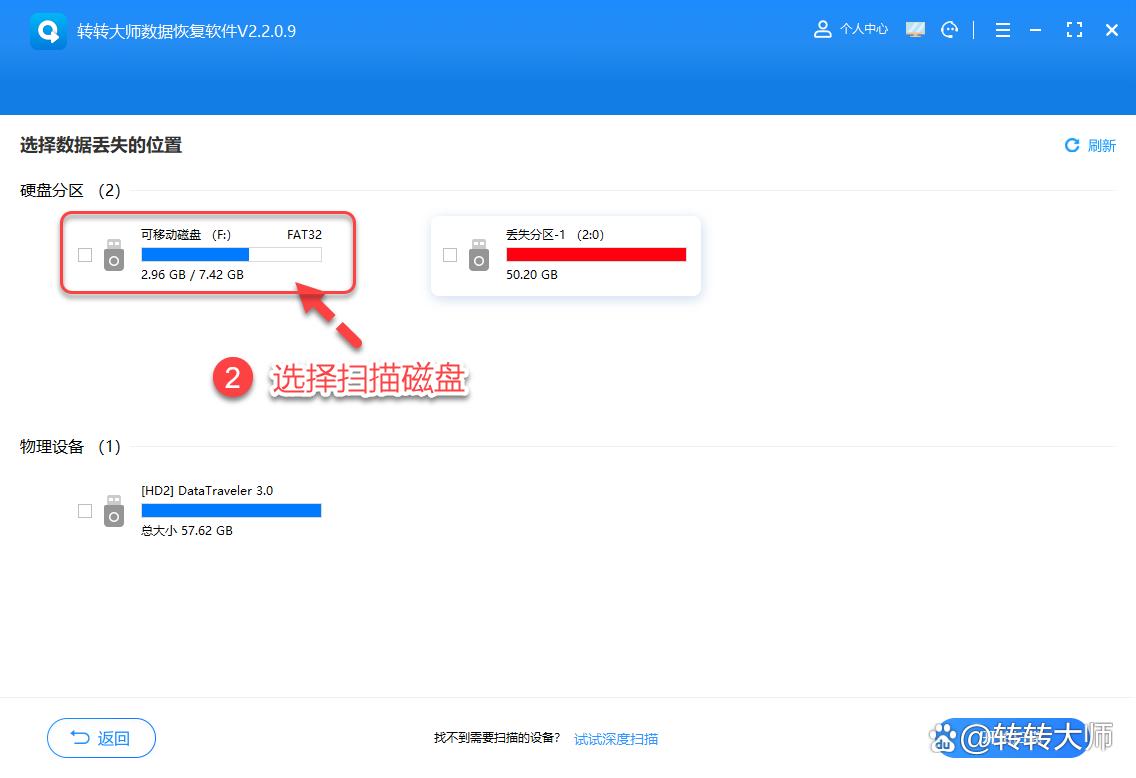Select the [HD2] DataTraveler 3.0 device name
The image size is (1136, 778).
[207, 491]
